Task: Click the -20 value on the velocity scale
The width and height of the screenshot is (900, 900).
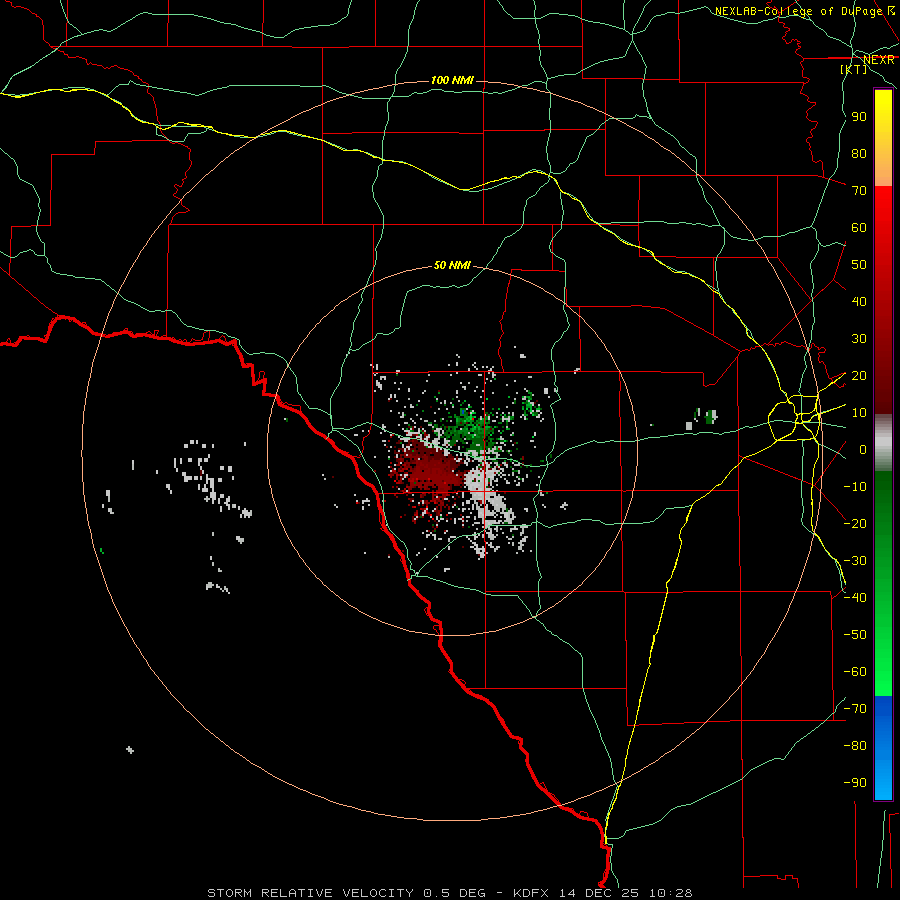Action: (855, 523)
